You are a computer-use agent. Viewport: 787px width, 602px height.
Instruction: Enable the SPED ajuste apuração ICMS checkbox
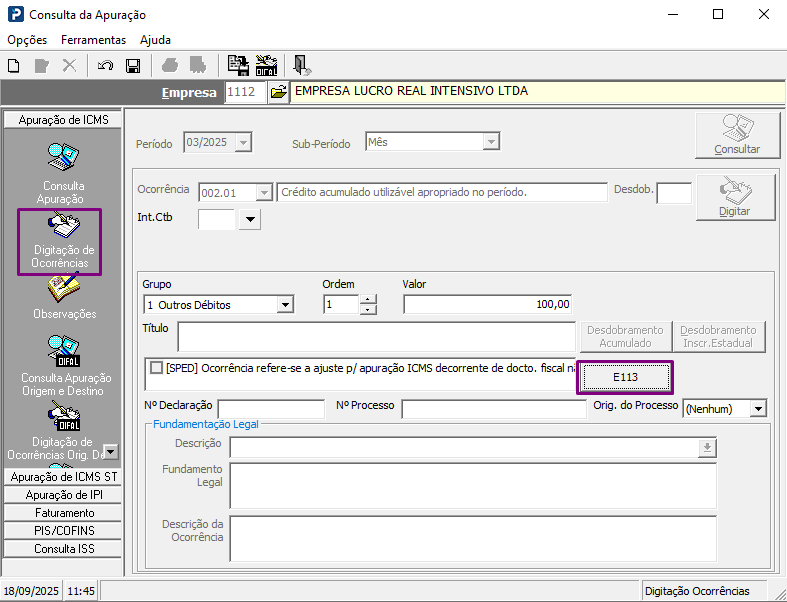pos(157,368)
